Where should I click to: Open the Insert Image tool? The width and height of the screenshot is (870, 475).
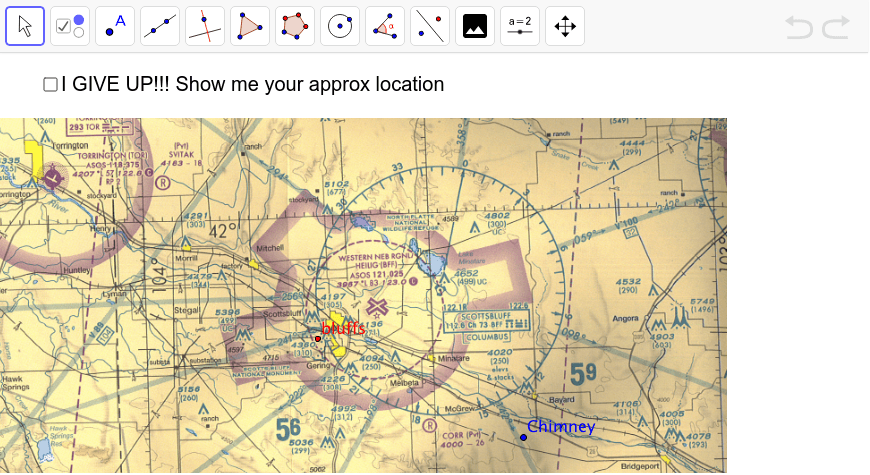coord(474,26)
